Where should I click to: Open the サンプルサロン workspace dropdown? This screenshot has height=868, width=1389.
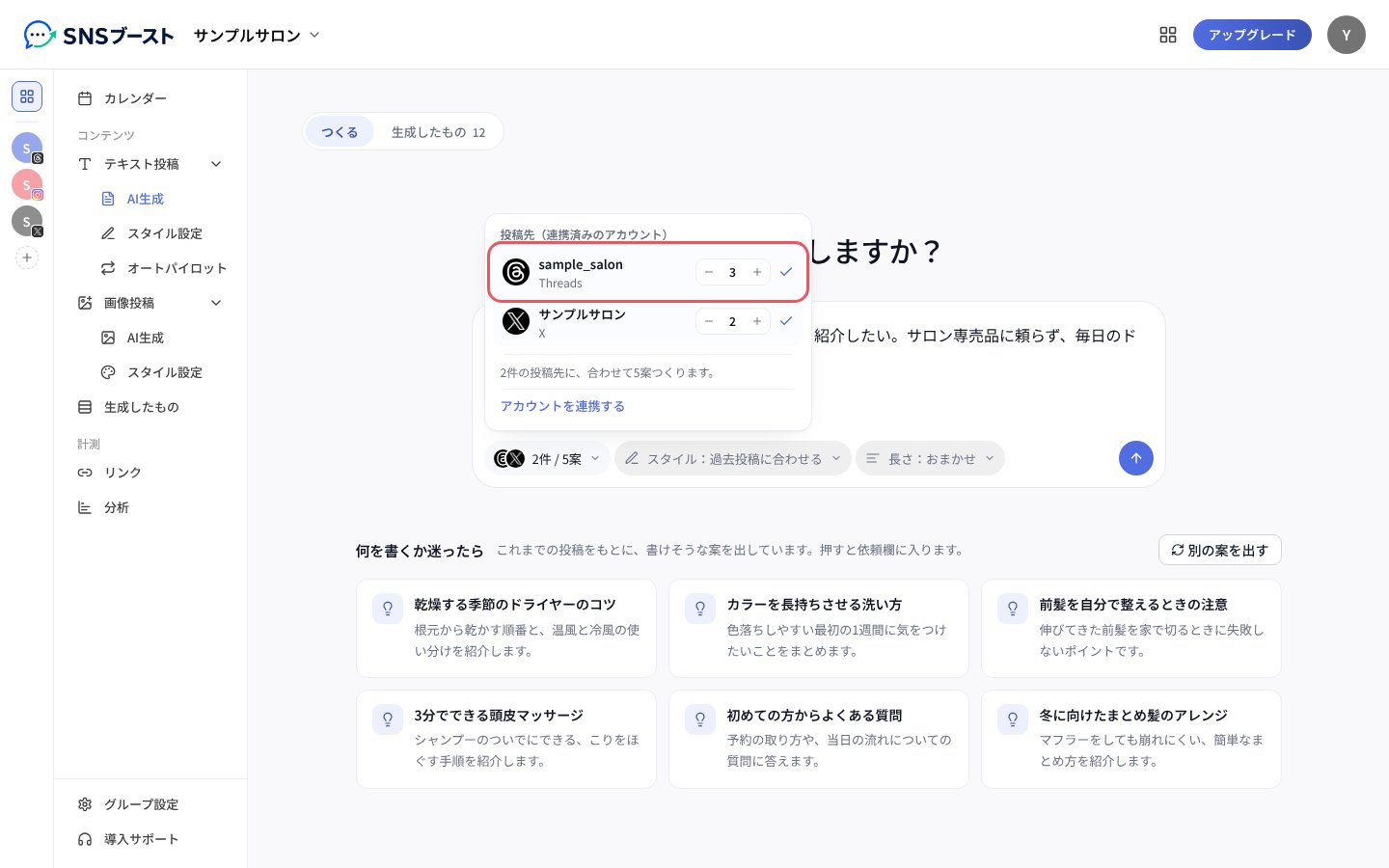(x=257, y=36)
